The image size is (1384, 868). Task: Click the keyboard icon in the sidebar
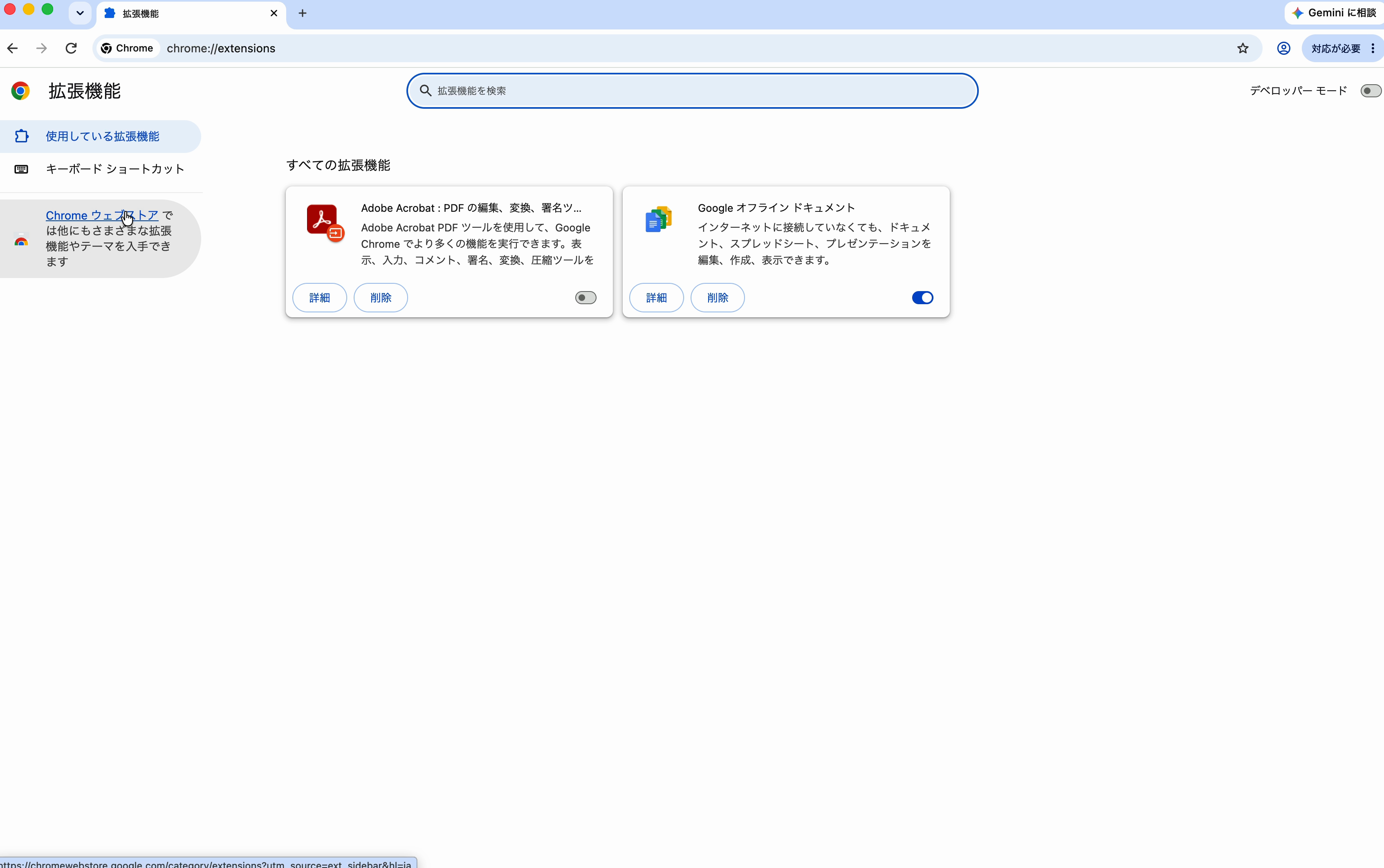[21, 169]
